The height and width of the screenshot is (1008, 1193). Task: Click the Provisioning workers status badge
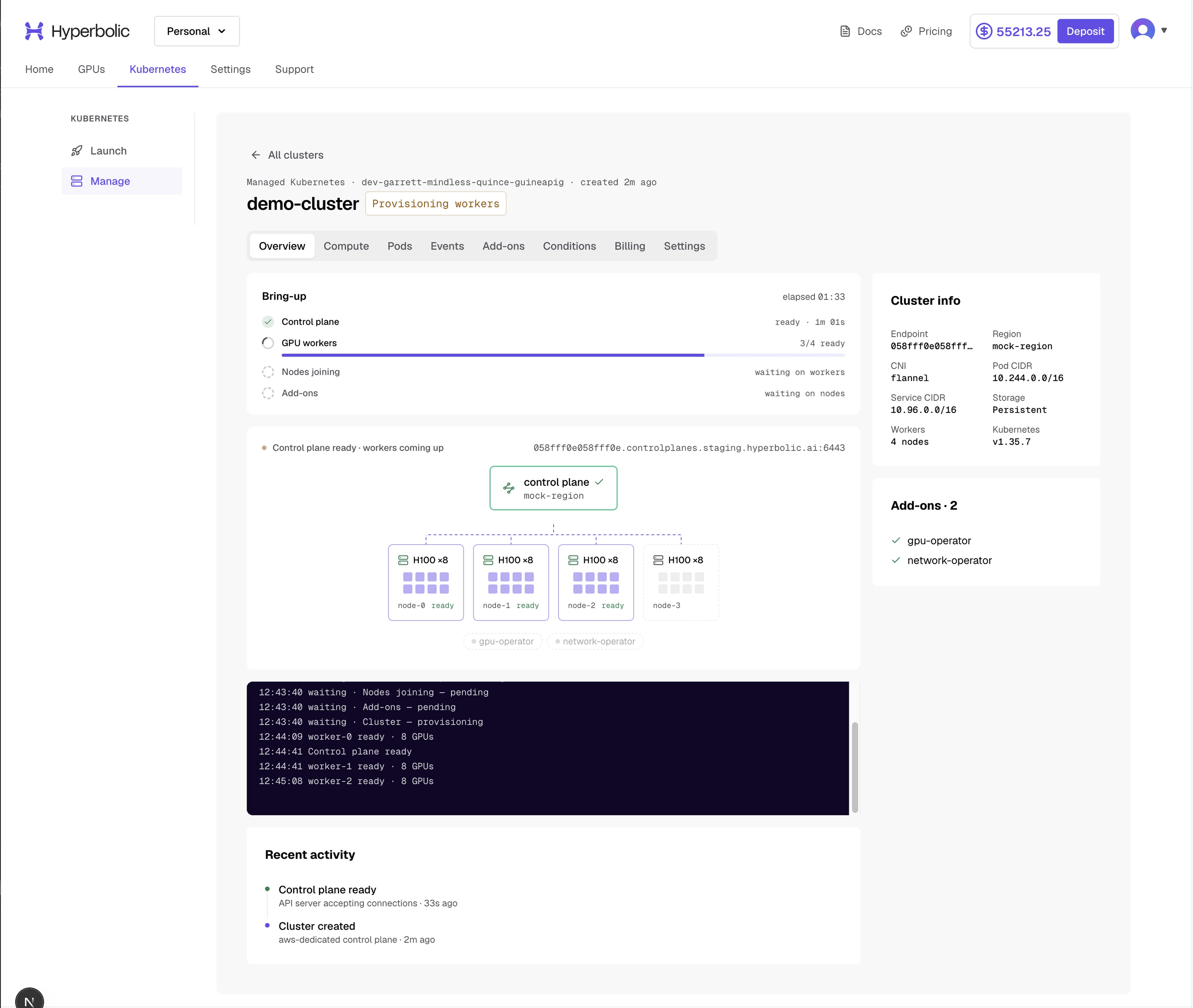pyautogui.click(x=436, y=203)
